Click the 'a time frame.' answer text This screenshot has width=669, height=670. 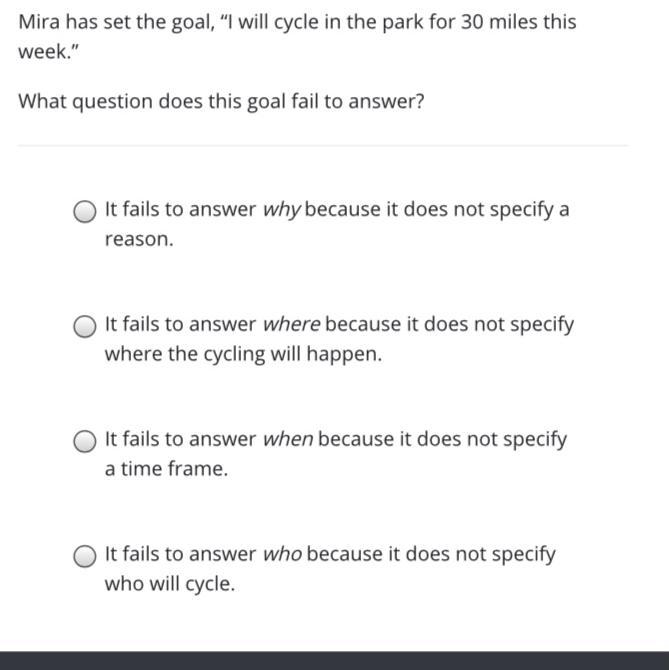click(166, 469)
